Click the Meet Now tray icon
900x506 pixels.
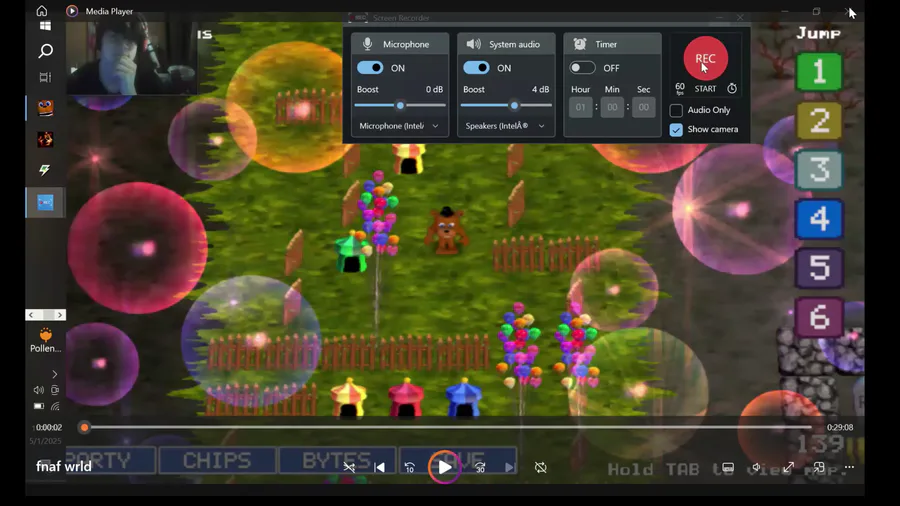(55, 390)
